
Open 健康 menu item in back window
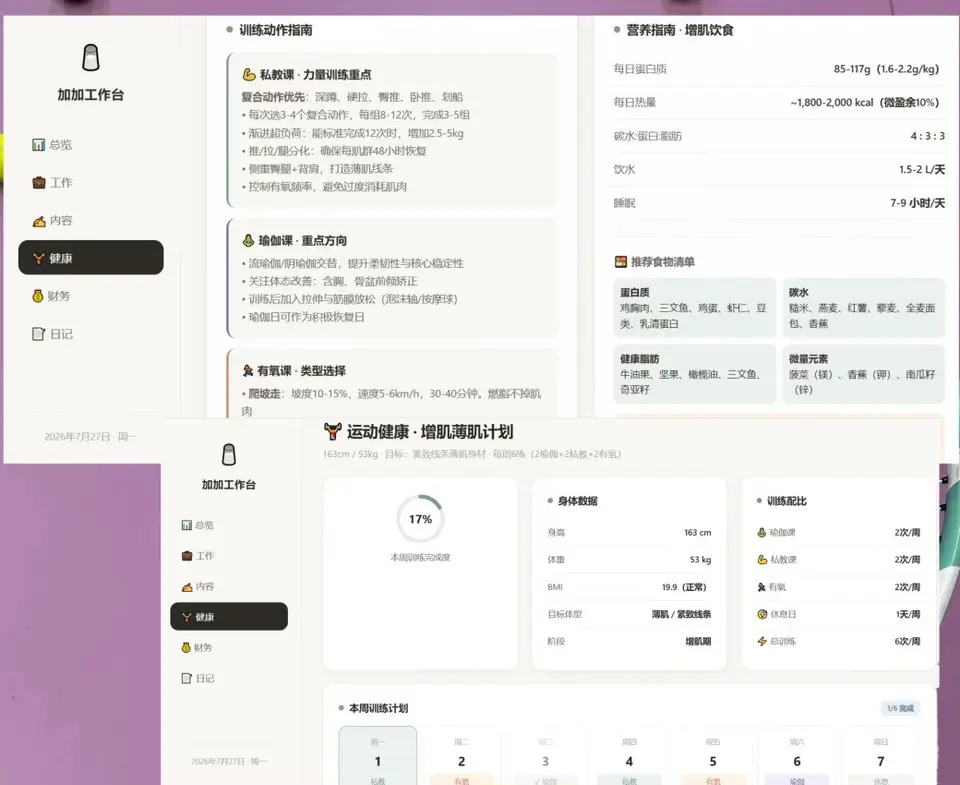[91, 257]
